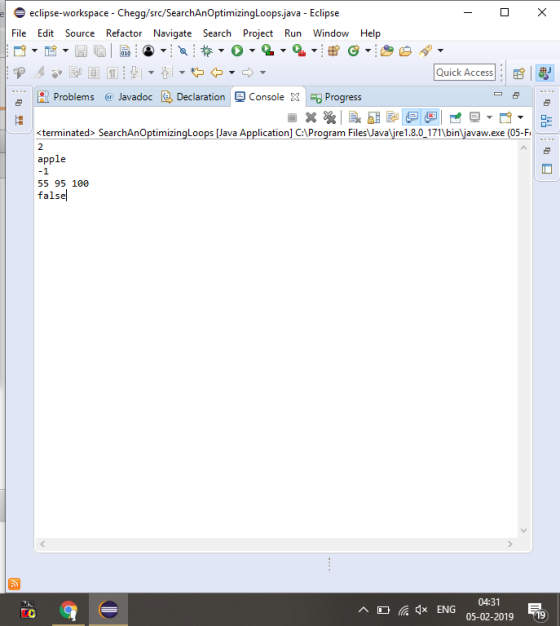The image size is (560, 626).
Task: Open the Debug history dropdown arrow
Action: [221, 51]
